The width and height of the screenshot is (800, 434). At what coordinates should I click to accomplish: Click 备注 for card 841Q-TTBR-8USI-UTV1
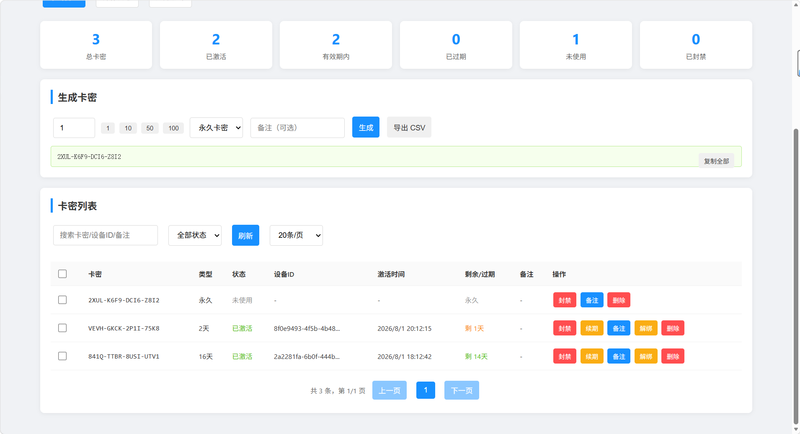tap(619, 356)
